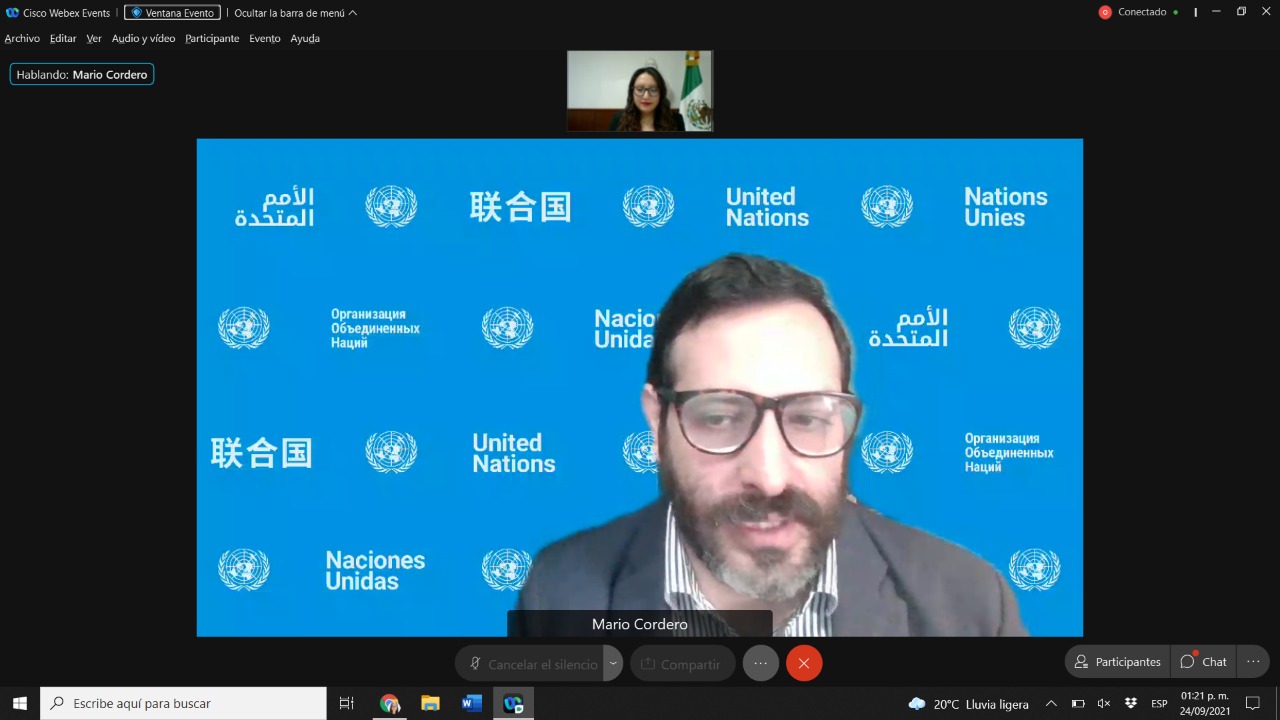Focus the Escribe aquí para buscar box

(183, 703)
